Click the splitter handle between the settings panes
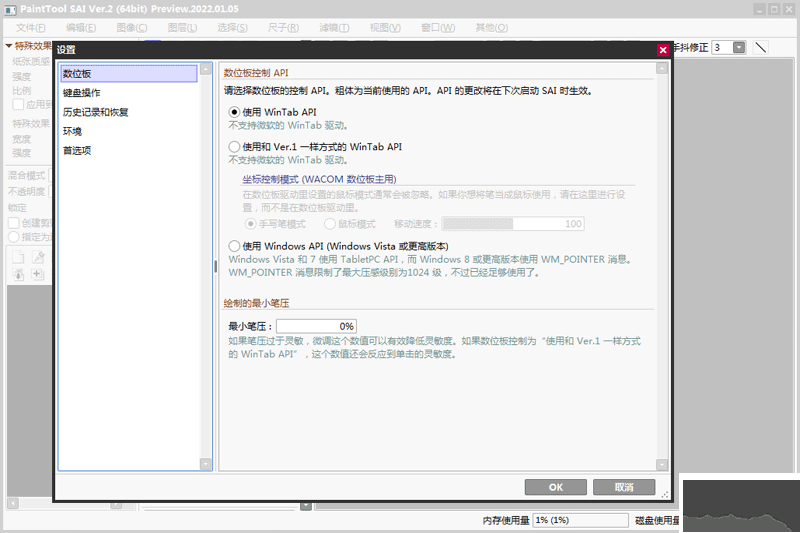 pos(215,266)
